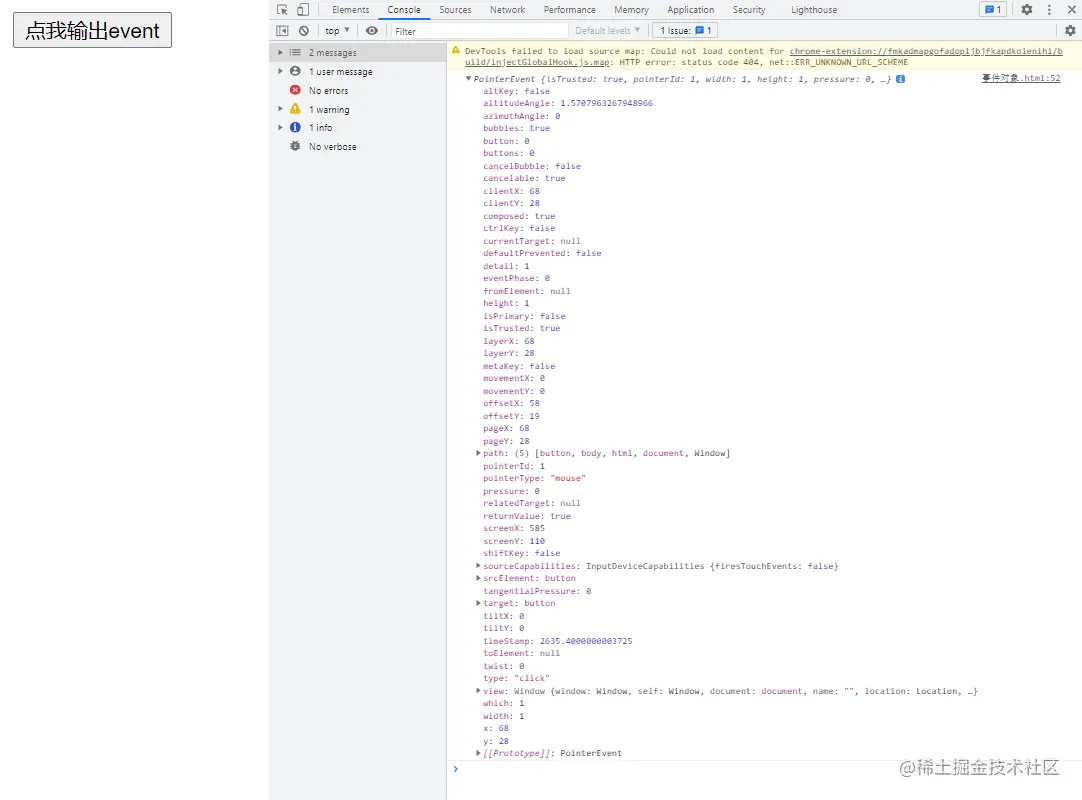Select the pointerType: "mouse" line
Screen dimensions: 1082x800
point(534,478)
